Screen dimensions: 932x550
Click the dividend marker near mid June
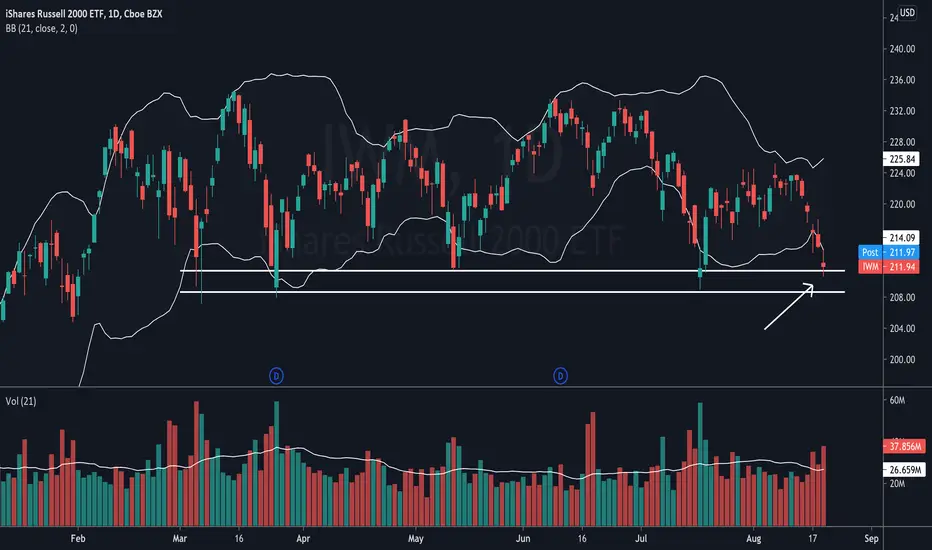(561, 376)
